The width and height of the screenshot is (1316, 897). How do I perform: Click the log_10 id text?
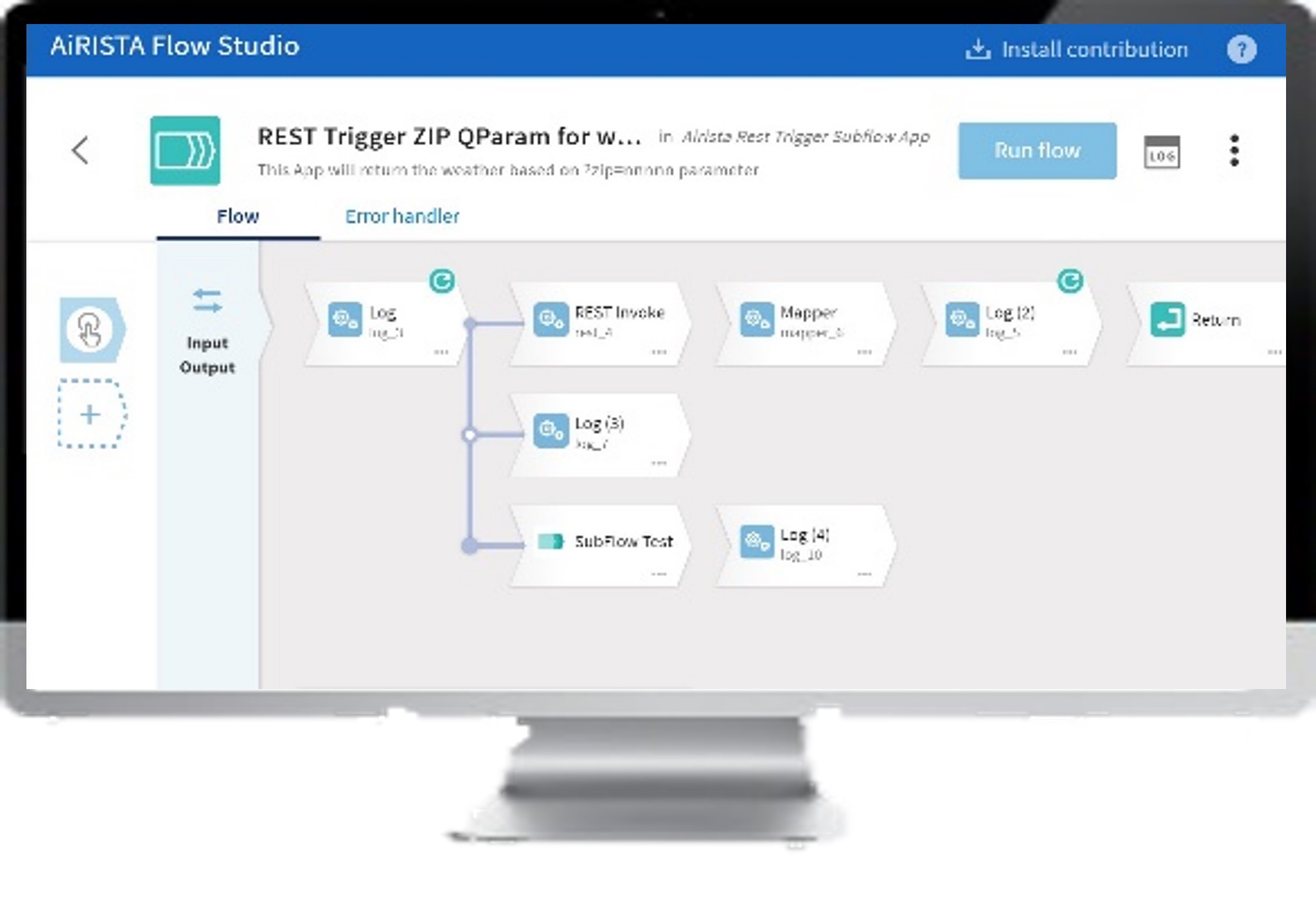[801, 555]
